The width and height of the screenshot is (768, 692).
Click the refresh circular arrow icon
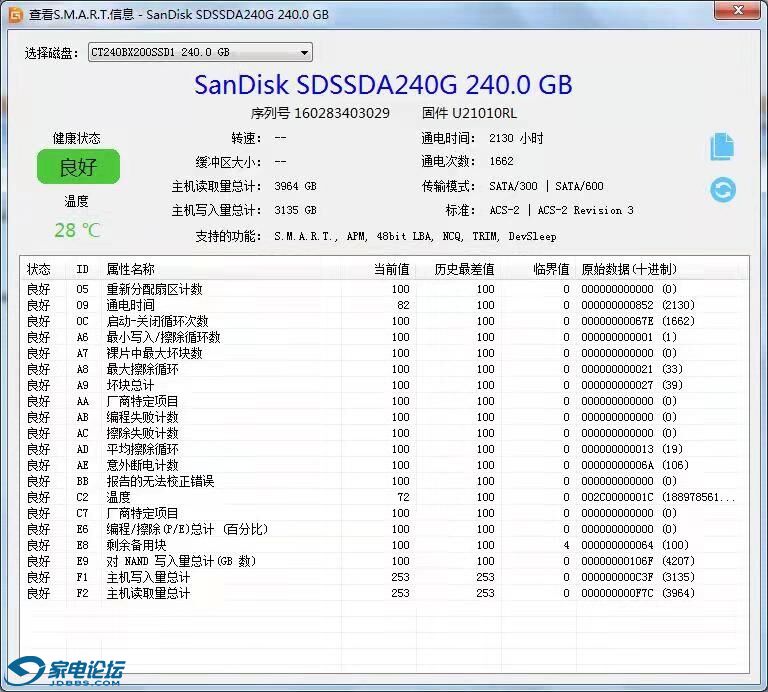tap(723, 190)
